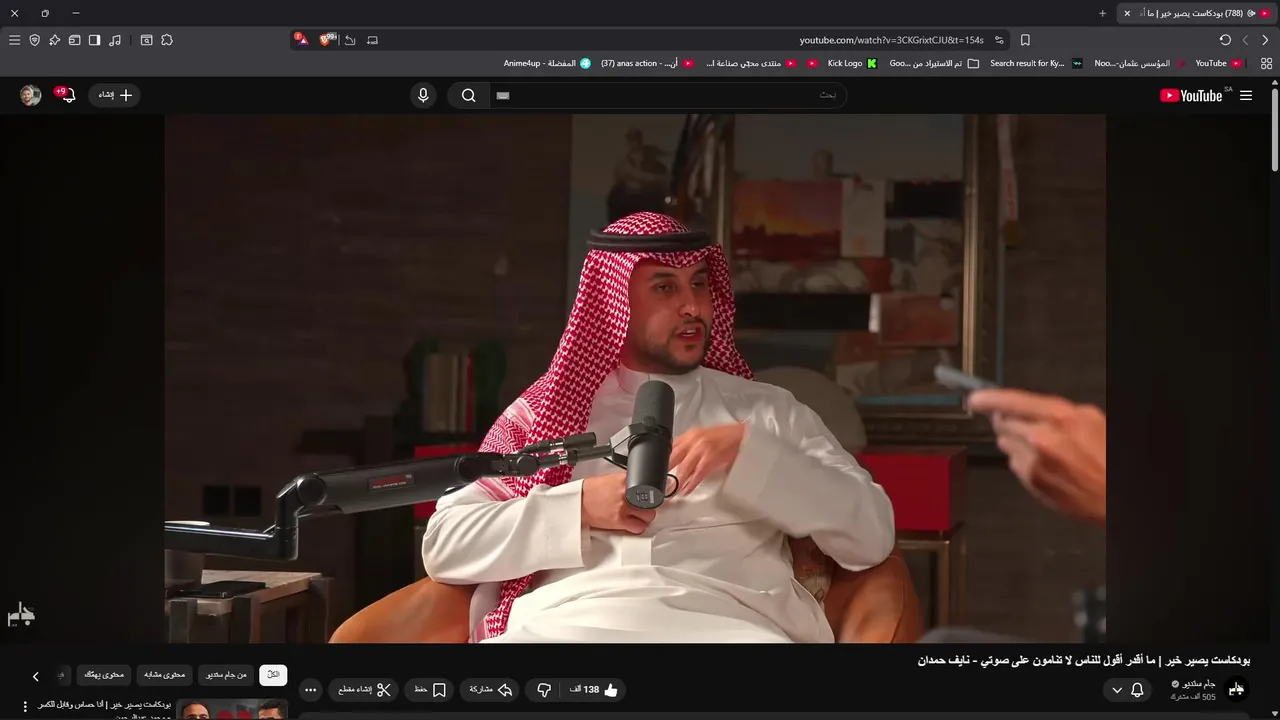Open the Brave VPN shield toolbar icon
This screenshot has width=1280, height=720.
click(x=34, y=40)
